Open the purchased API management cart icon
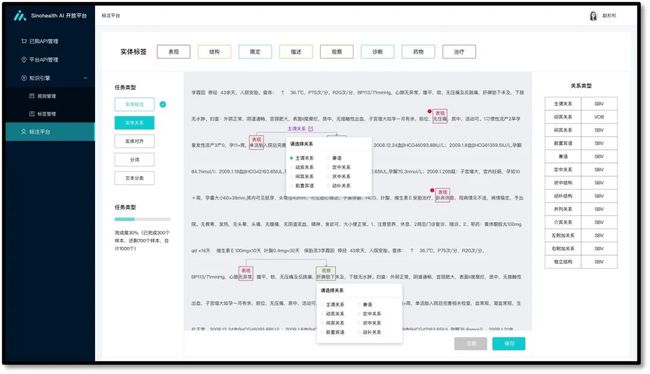This screenshot has height=374, width=650. coord(24,41)
